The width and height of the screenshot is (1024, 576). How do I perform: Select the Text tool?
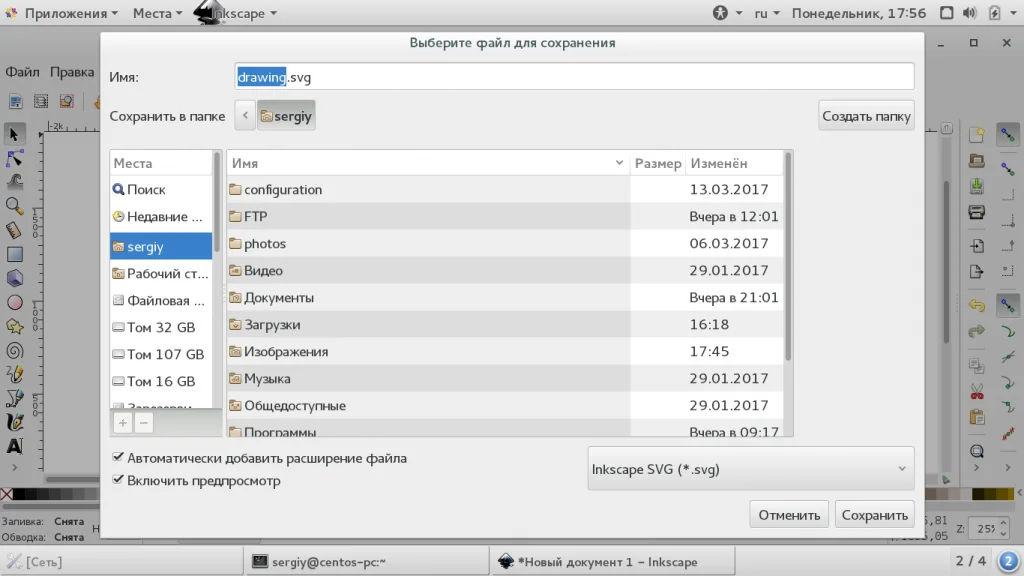14,447
